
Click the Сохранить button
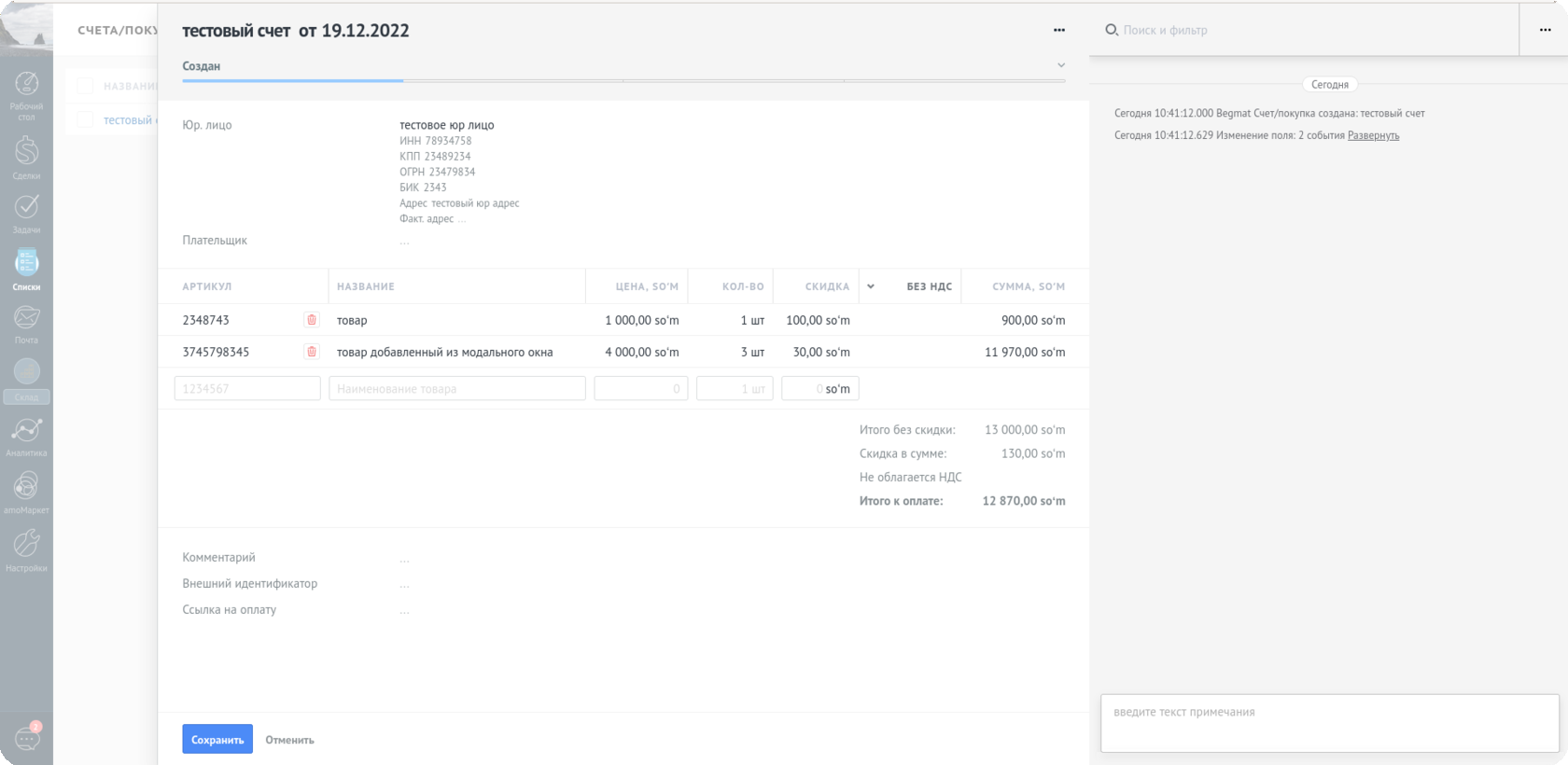(x=217, y=739)
